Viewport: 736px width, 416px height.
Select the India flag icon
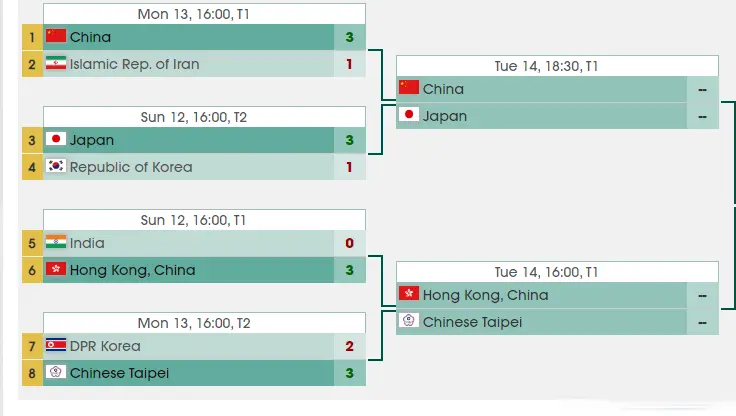pyautogui.click(x=56, y=243)
